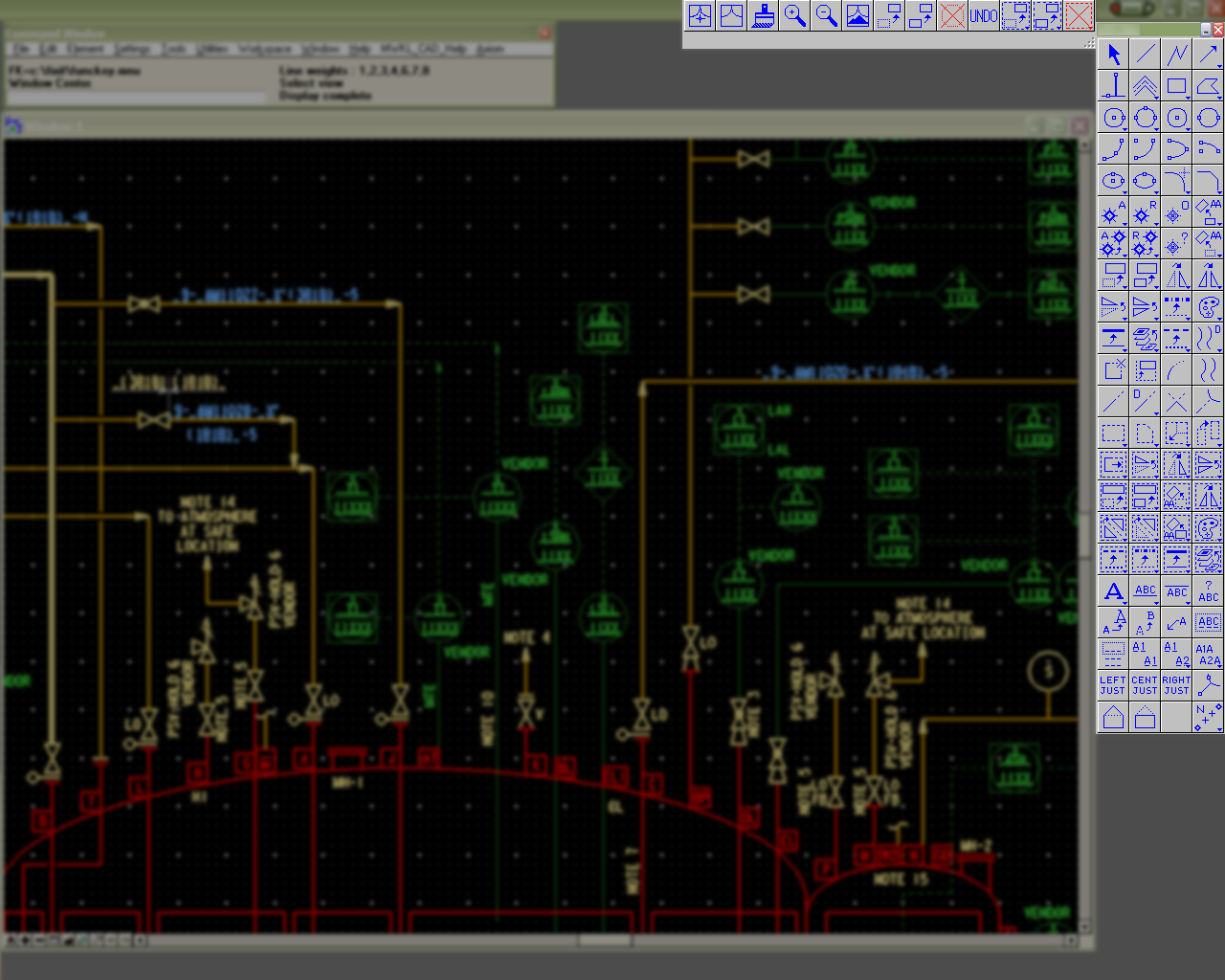Expand the arrow line tool flyout

coord(1219,66)
